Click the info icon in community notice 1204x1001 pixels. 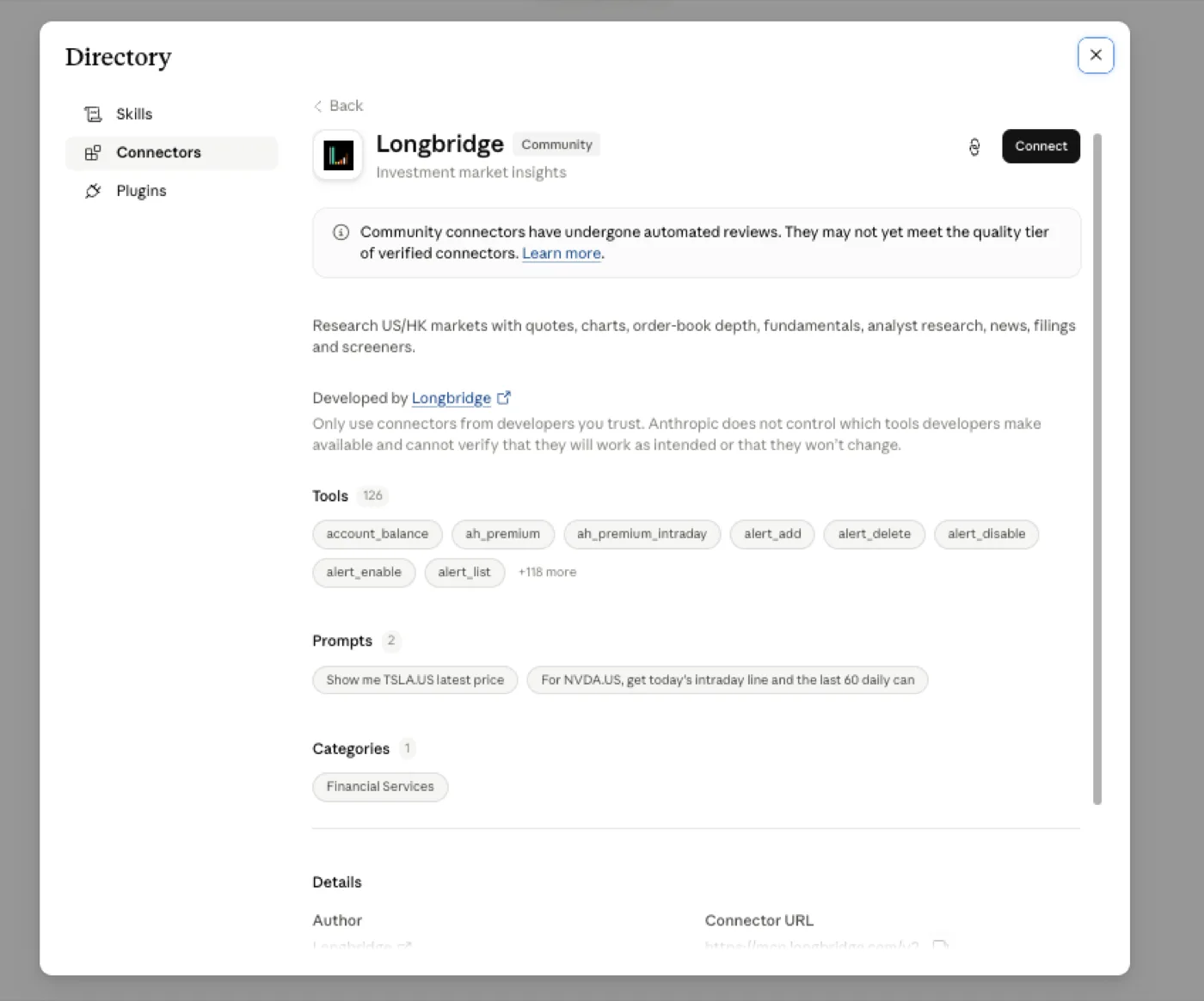click(341, 232)
